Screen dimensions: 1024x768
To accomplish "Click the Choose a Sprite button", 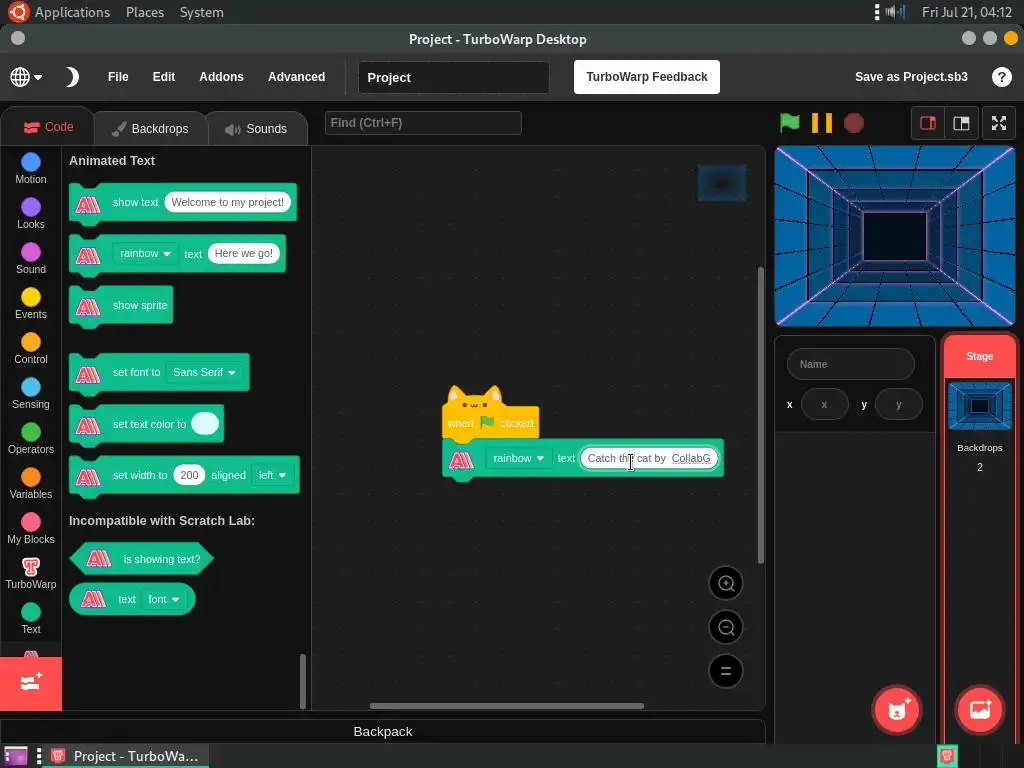I will point(897,710).
